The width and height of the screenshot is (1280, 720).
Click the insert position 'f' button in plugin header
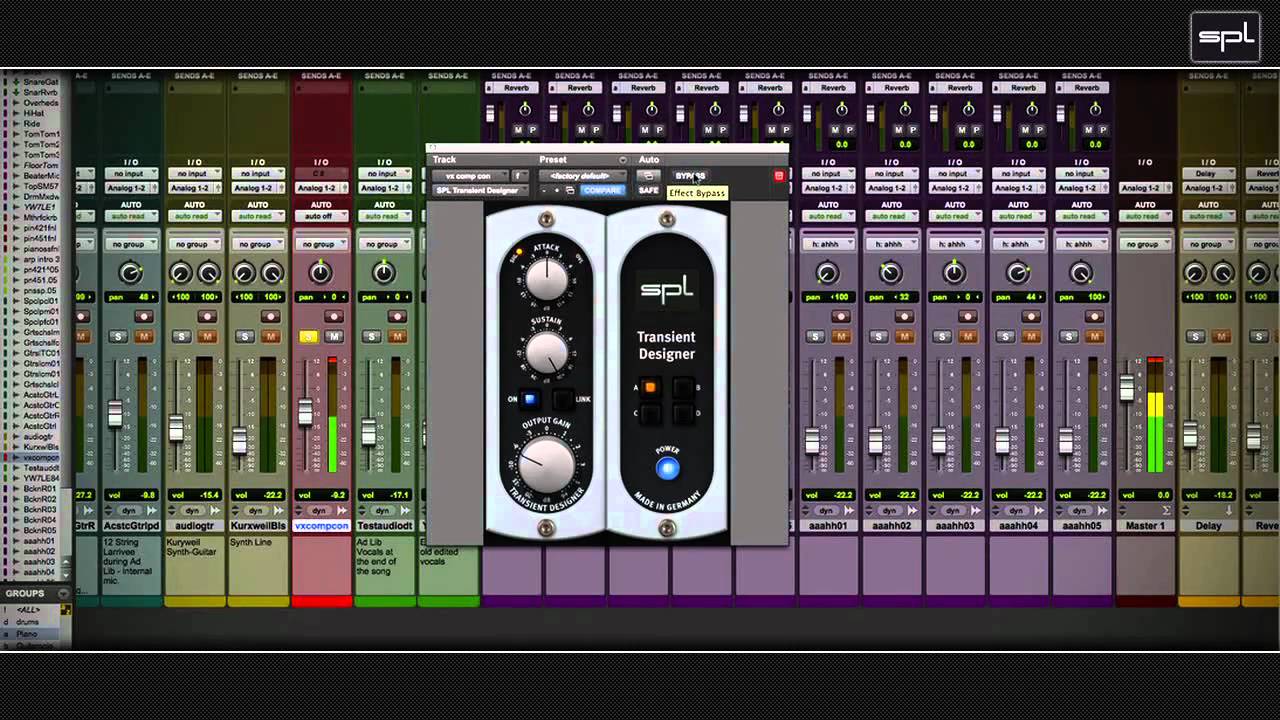(518, 176)
